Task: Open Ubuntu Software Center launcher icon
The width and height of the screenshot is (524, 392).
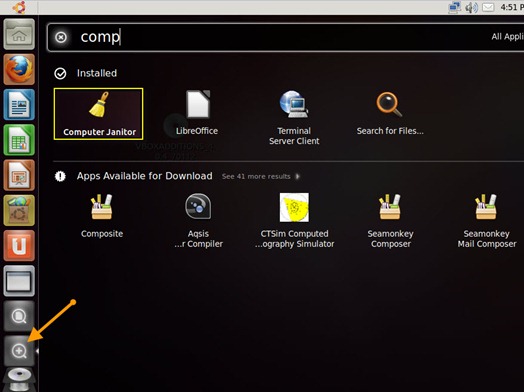Action: pyautogui.click(x=19, y=210)
